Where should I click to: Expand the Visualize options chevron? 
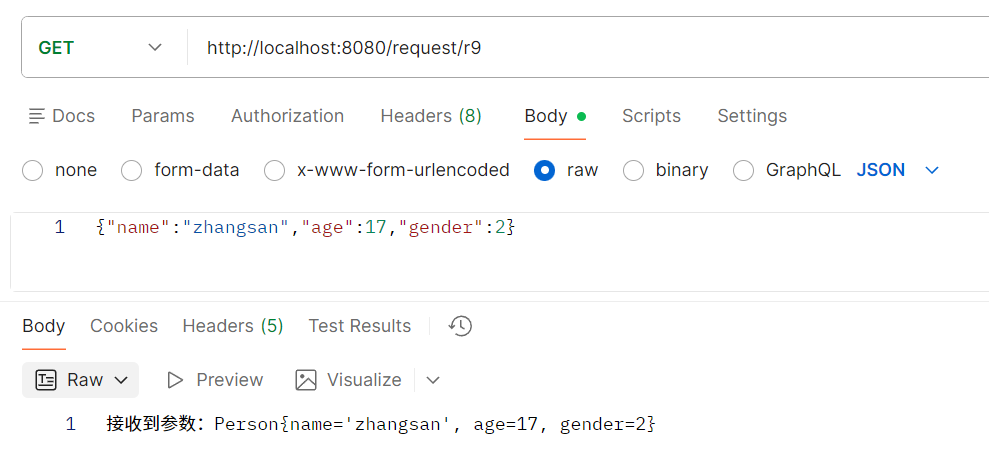click(x=433, y=380)
